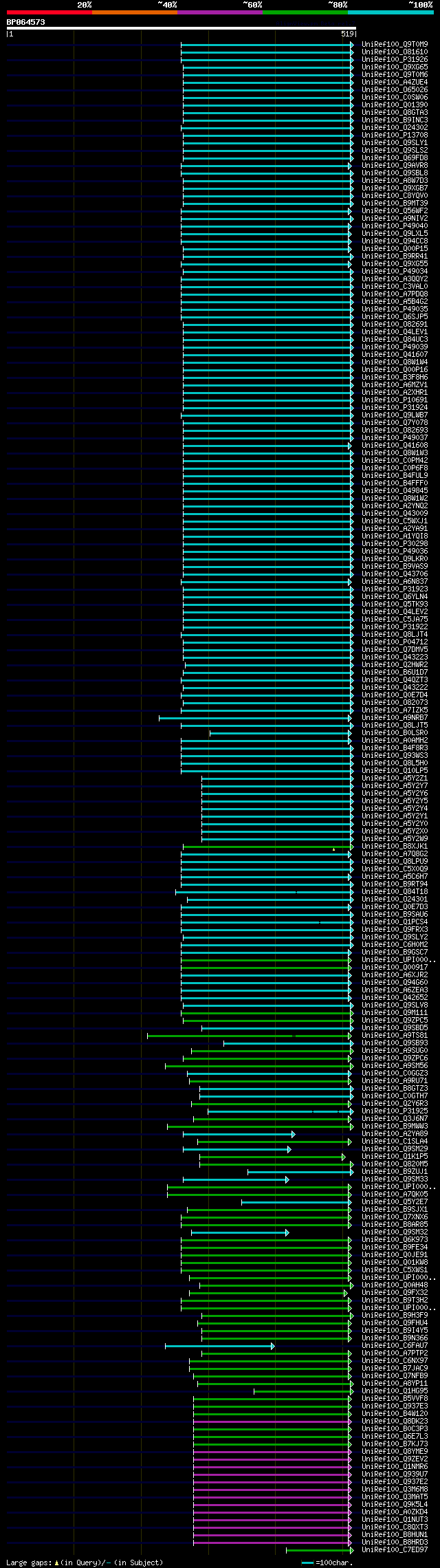
Task: Select label UniRef100_B9RR41
Action: tap(395, 256)
